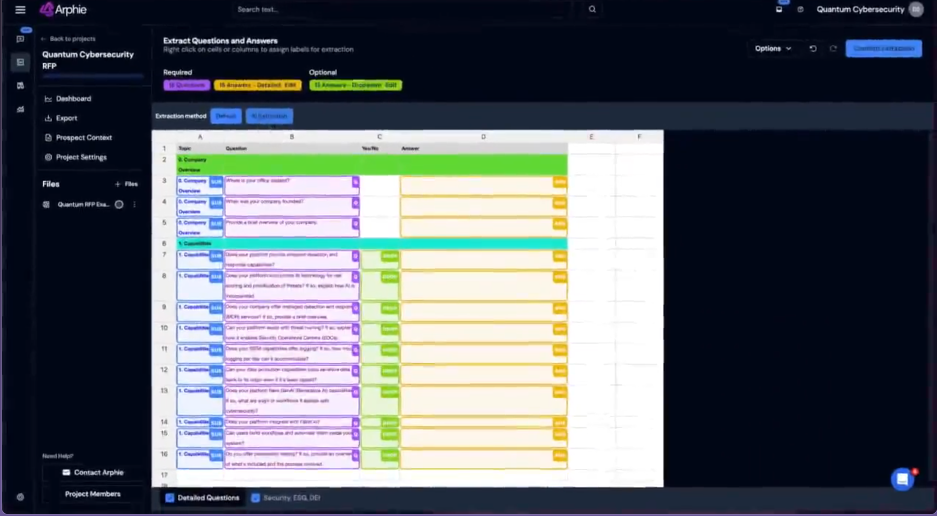
Task: Click the help icon beside Quantum Cybersecurity
Action: [800, 10]
